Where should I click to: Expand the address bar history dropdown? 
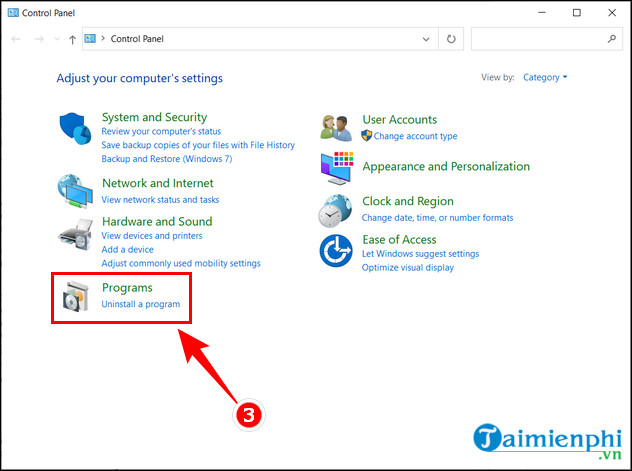pyautogui.click(x=426, y=39)
